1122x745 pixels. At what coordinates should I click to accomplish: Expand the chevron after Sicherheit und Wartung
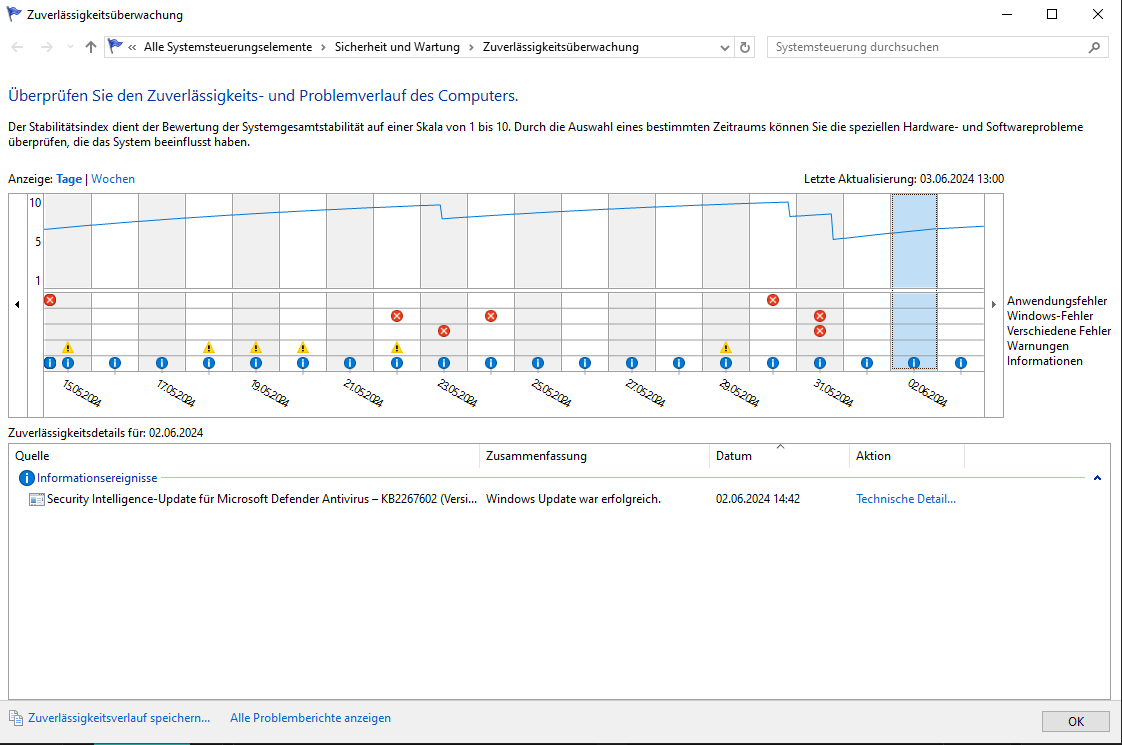click(472, 47)
